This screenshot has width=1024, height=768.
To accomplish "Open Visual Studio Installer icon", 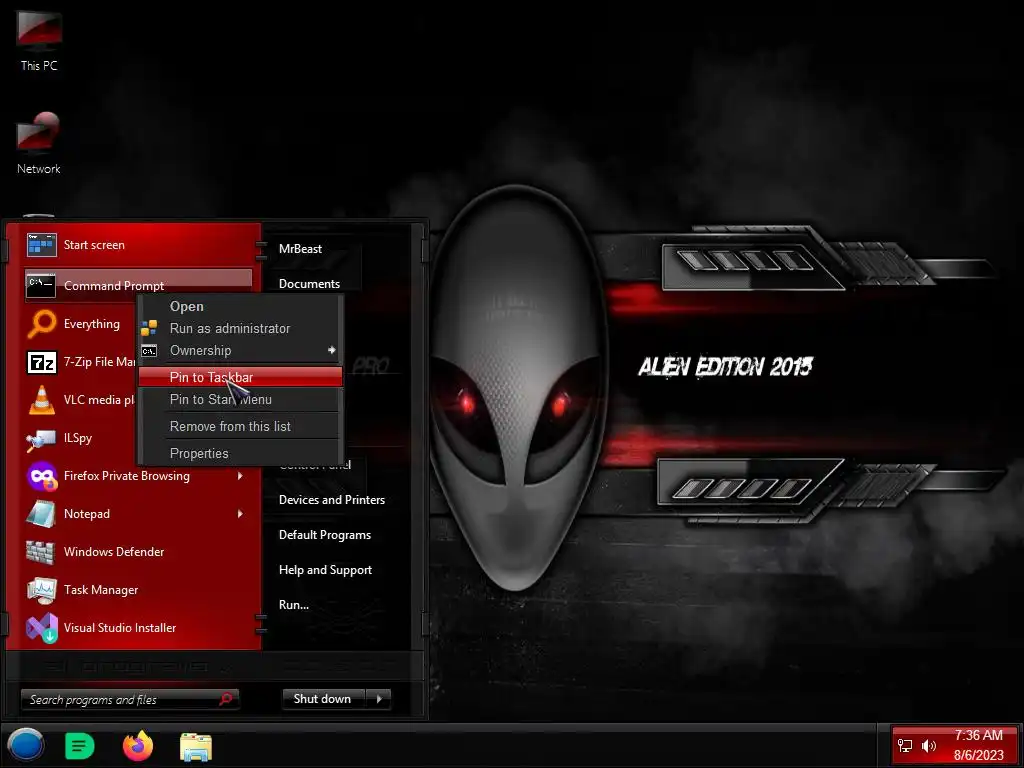I will [x=42, y=628].
